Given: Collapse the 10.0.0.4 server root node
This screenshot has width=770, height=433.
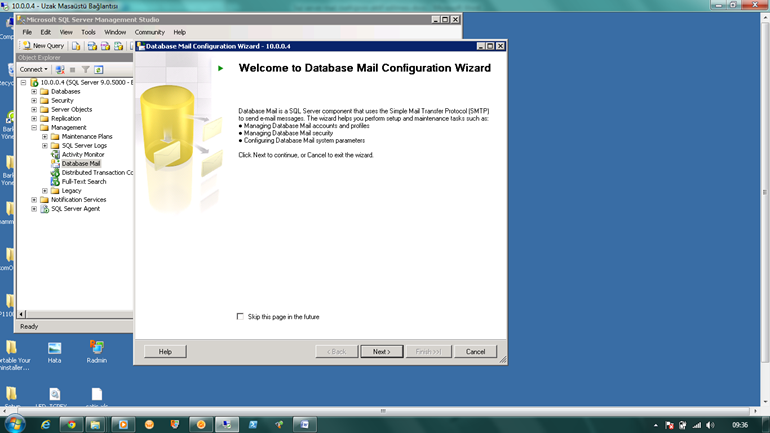Looking at the screenshot, I should (23, 82).
